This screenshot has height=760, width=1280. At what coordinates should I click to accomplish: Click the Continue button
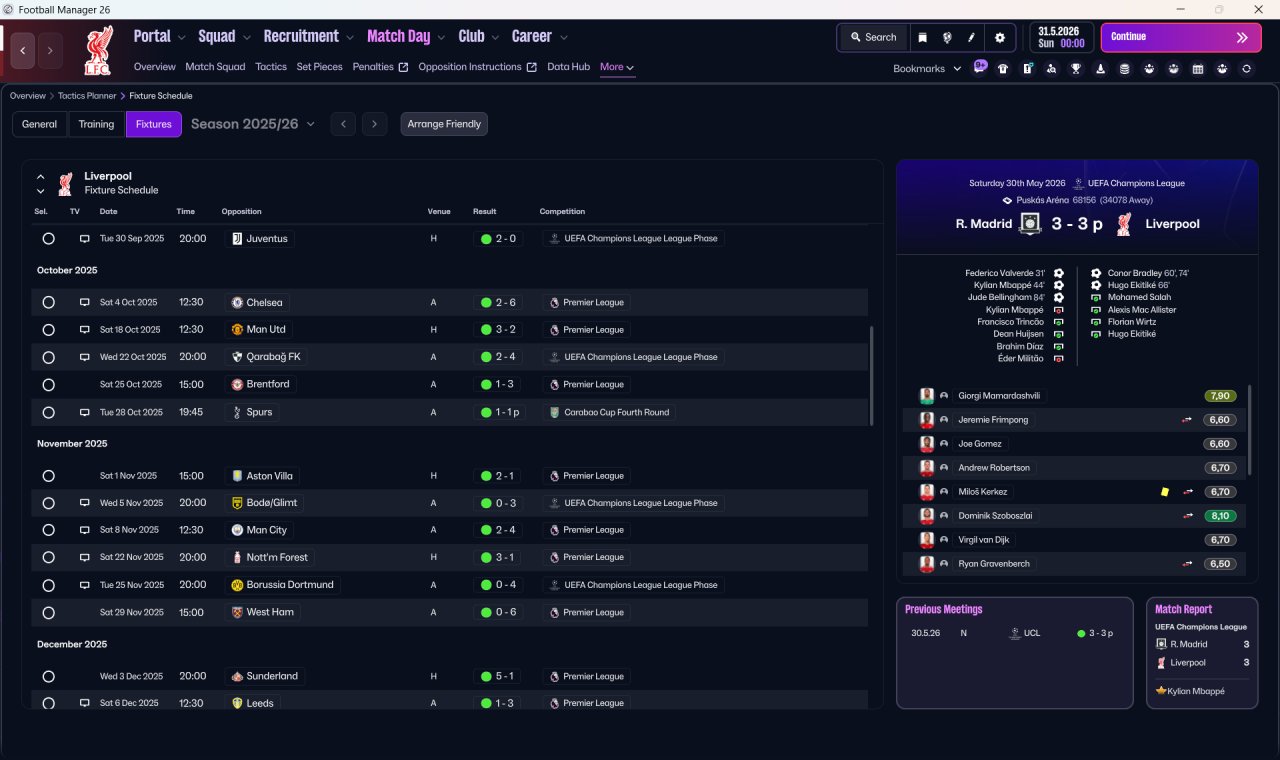point(1181,37)
